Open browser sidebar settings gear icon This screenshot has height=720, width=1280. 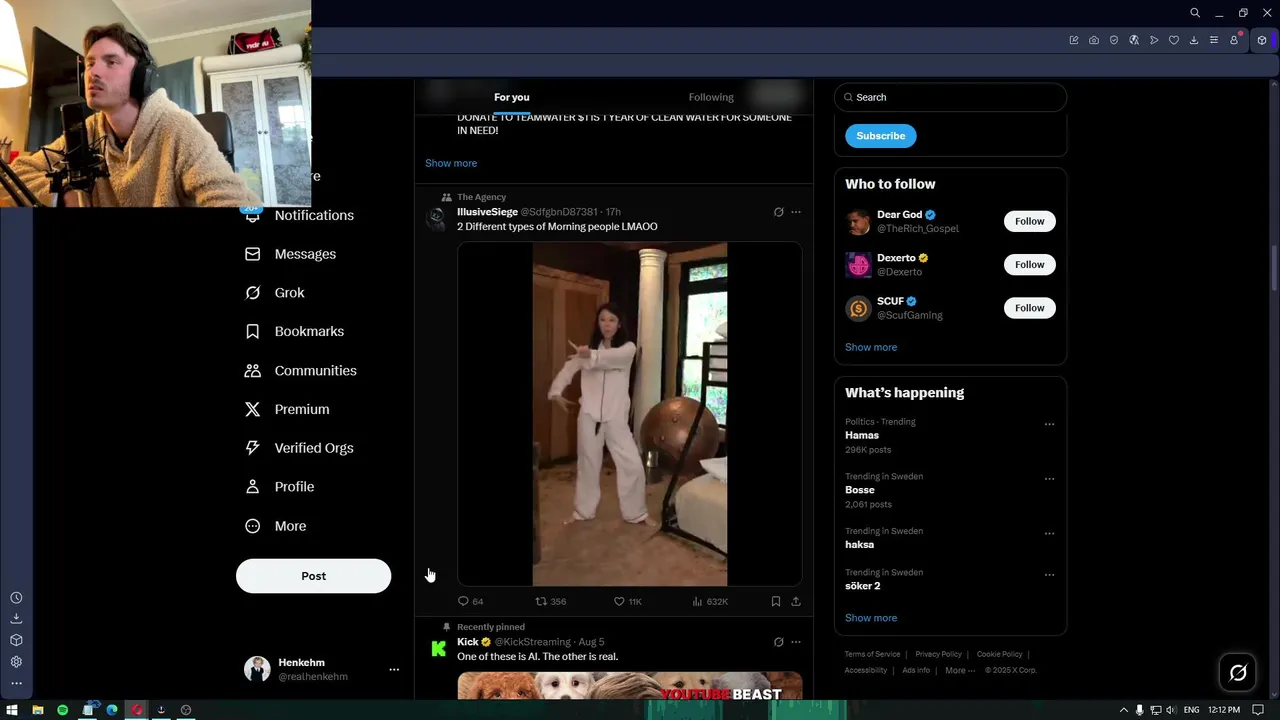pyautogui.click(x=16, y=662)
